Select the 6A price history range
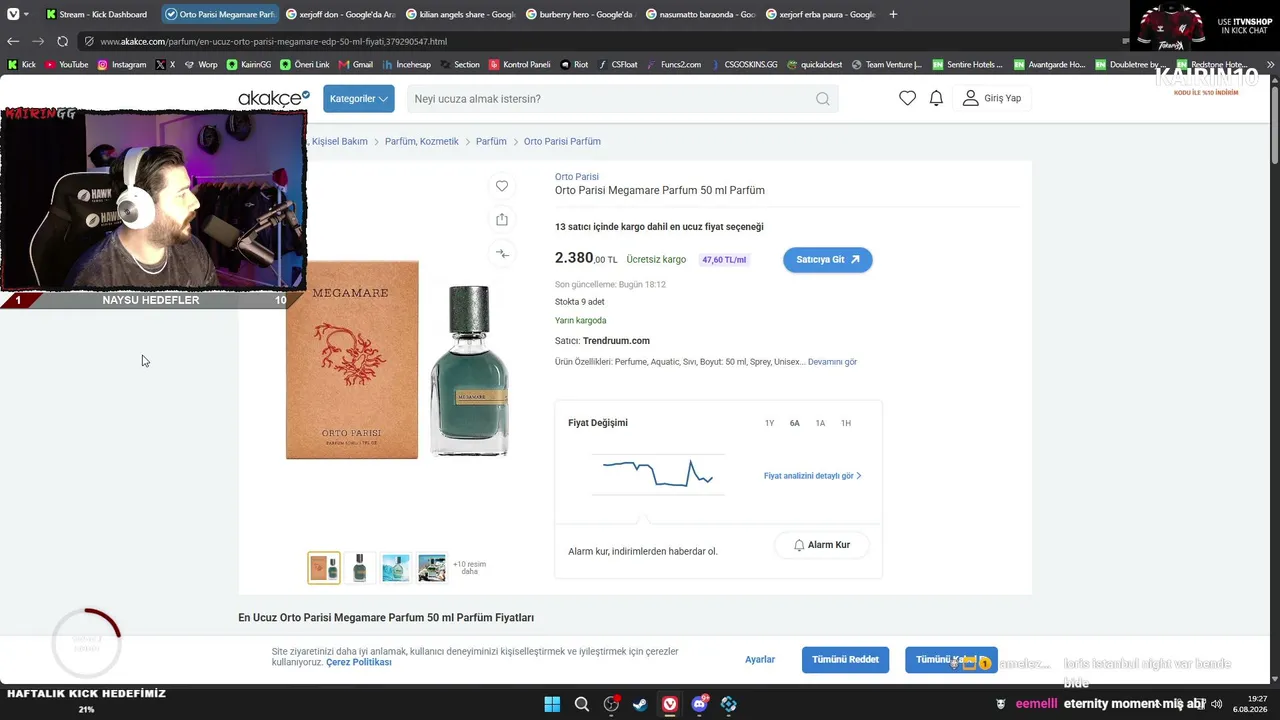This screenshot has height=720, width=1280. (x=795, y=423)
